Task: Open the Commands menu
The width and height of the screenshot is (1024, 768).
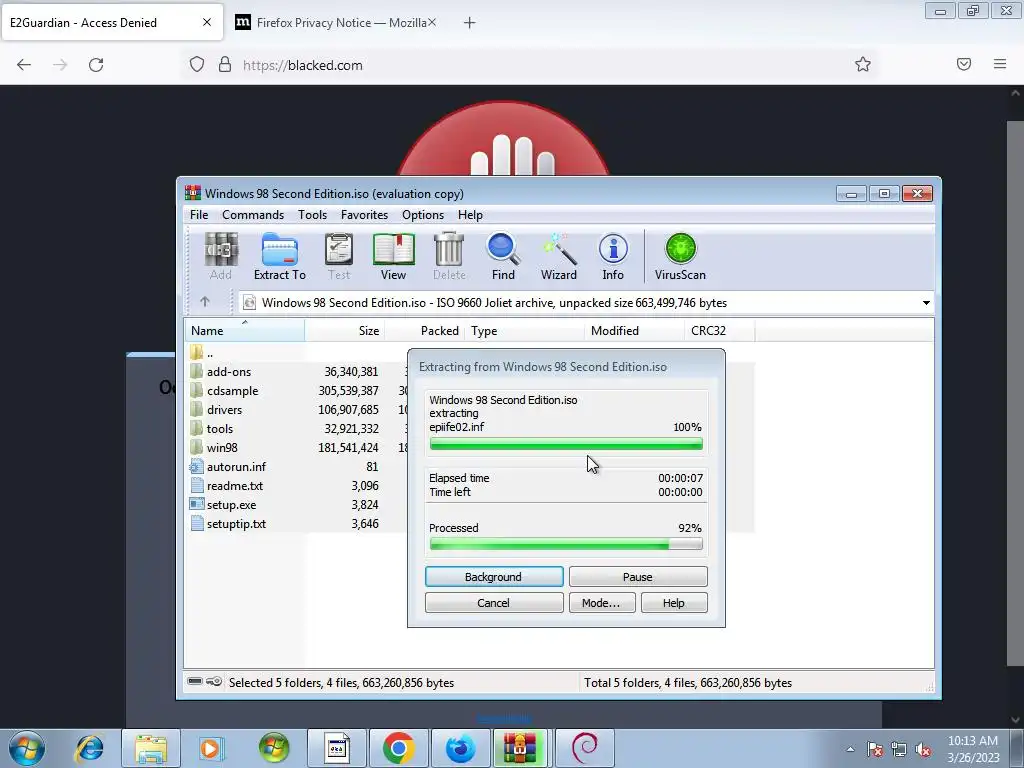Action: pos(253,215)
